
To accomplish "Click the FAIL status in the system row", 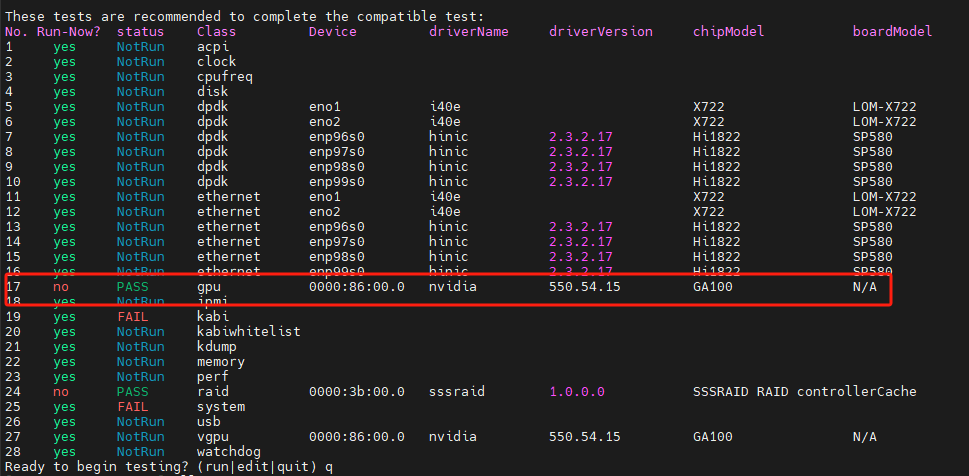I will coord(132,406).
